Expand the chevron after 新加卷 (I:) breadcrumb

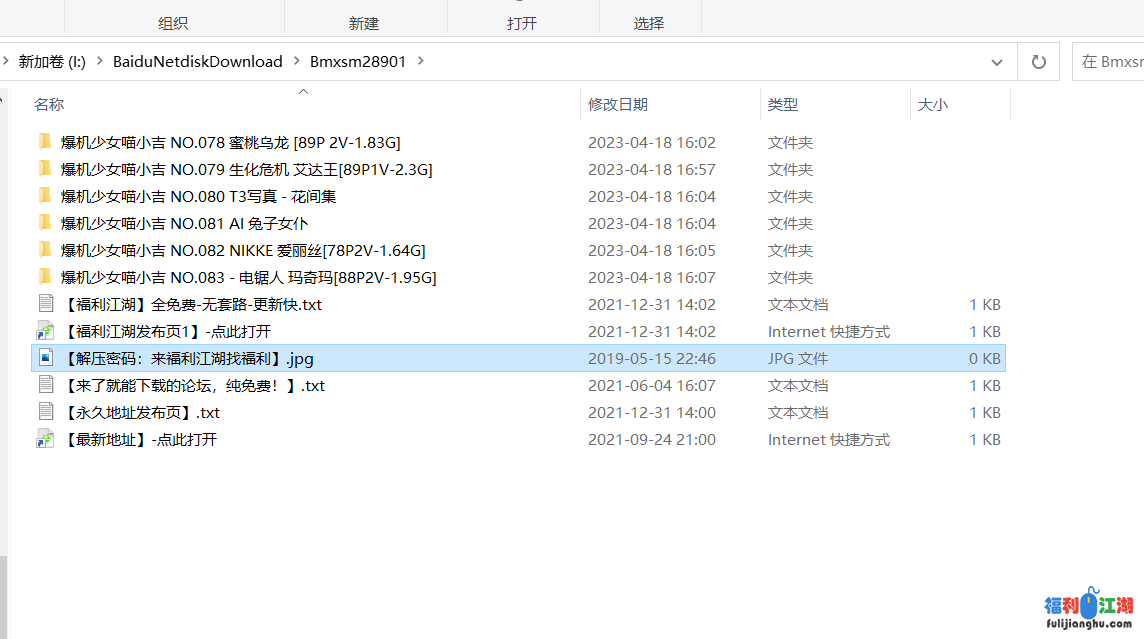point(99,61)
